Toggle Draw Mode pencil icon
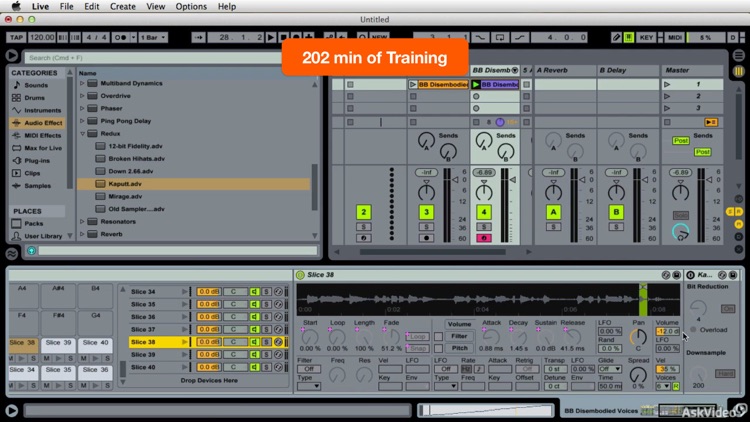750x422 pixels. pyautogui.click(x=616, y=37)
